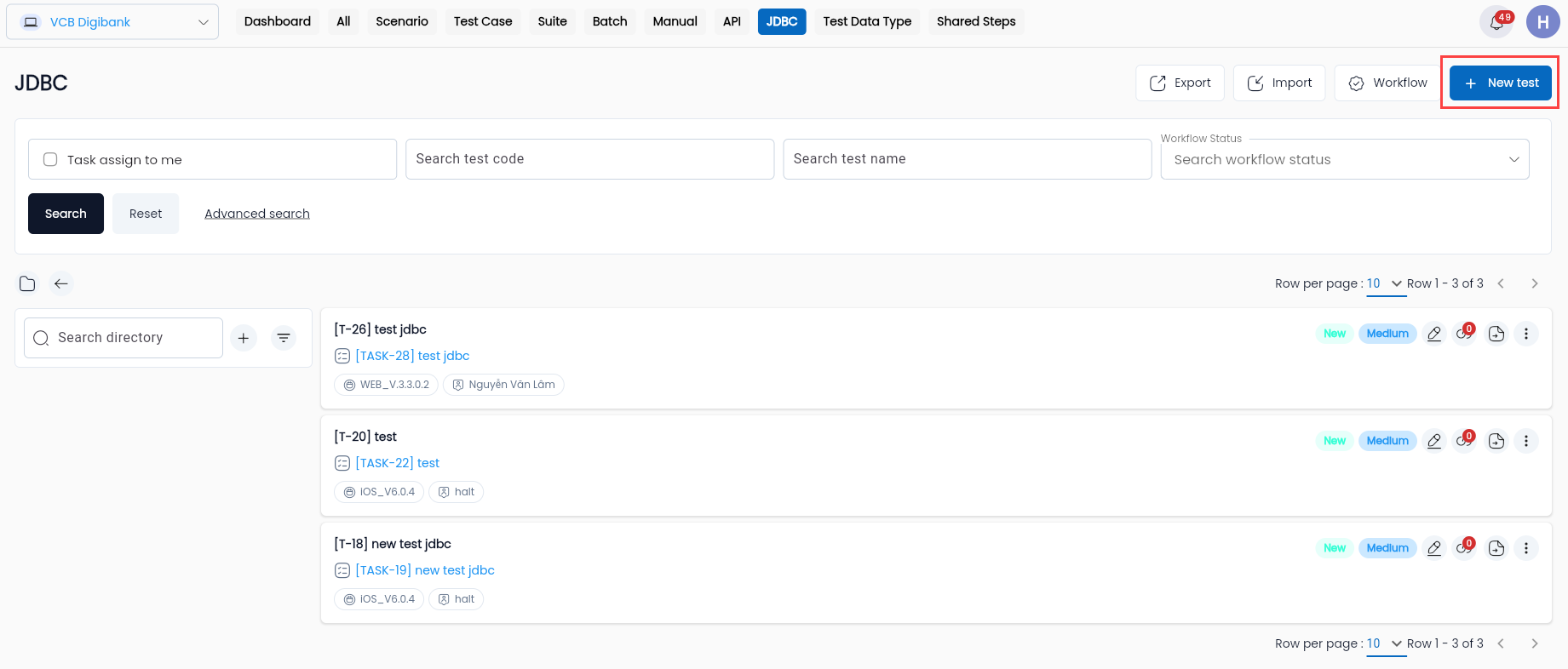The width and height of the screenshot is (1568, 669).
Task: Add a new directory with plus icon
Action: (244, 338)
